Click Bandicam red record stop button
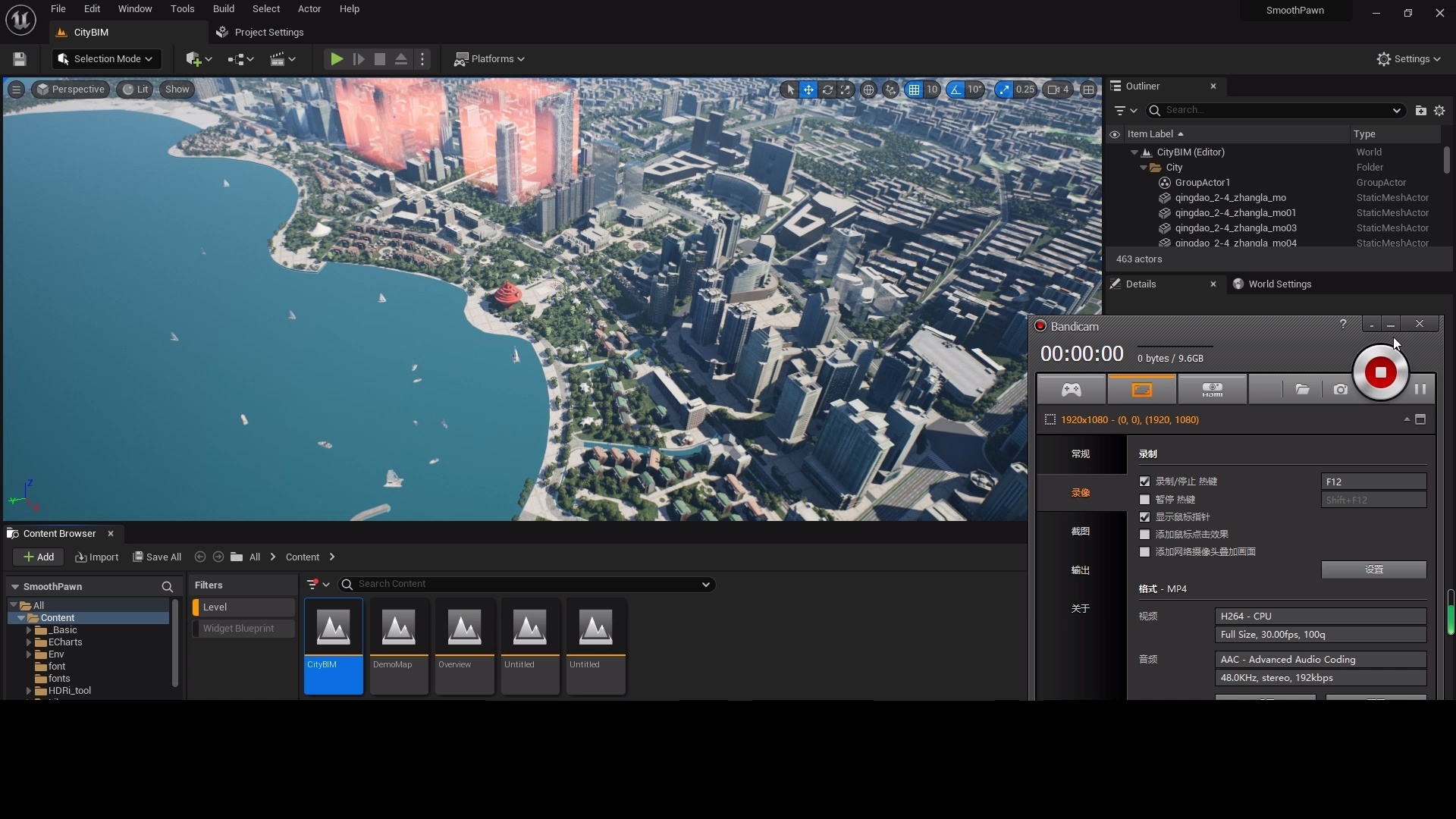Screen dimensions: 1456x819 pyautogui.click(x=1380, y=372)
